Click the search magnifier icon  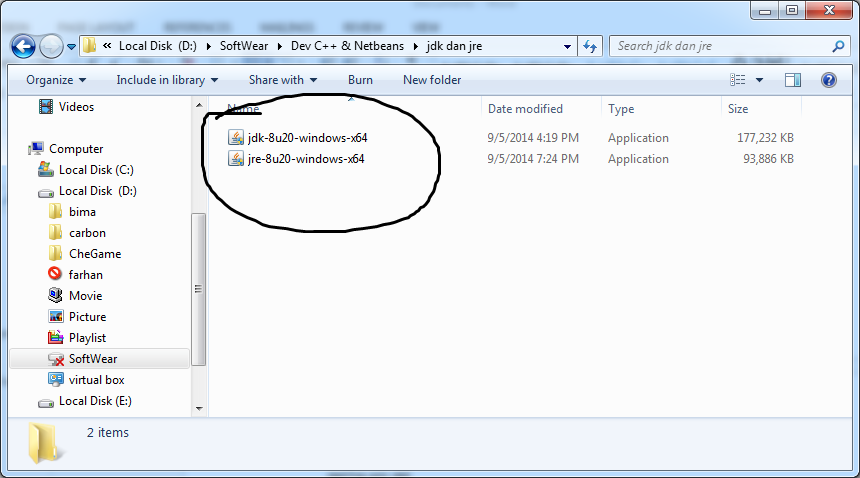click(x=838, y=47)
